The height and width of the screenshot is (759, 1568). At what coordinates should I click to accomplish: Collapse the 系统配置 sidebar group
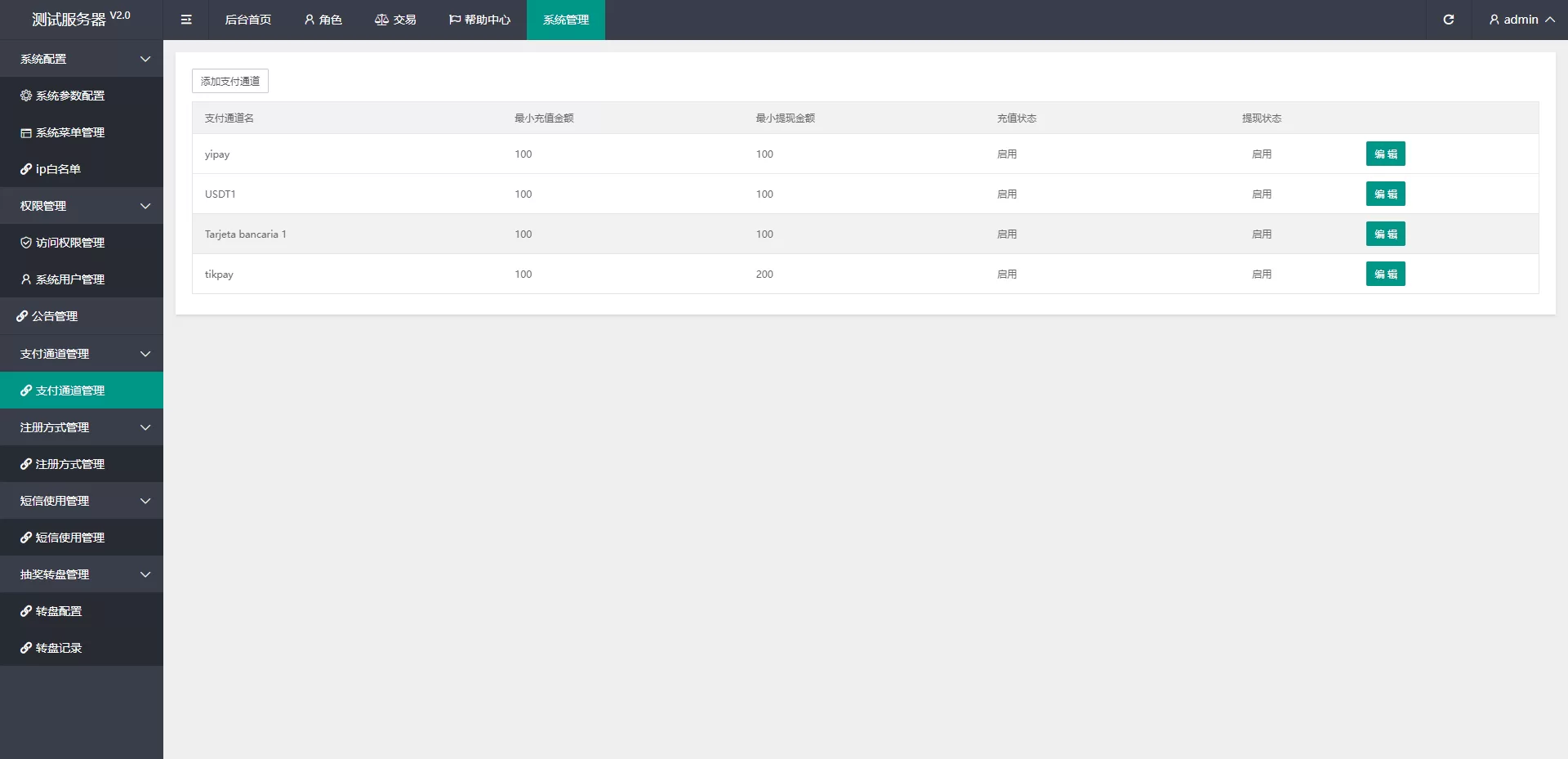(x=82, y=59)
